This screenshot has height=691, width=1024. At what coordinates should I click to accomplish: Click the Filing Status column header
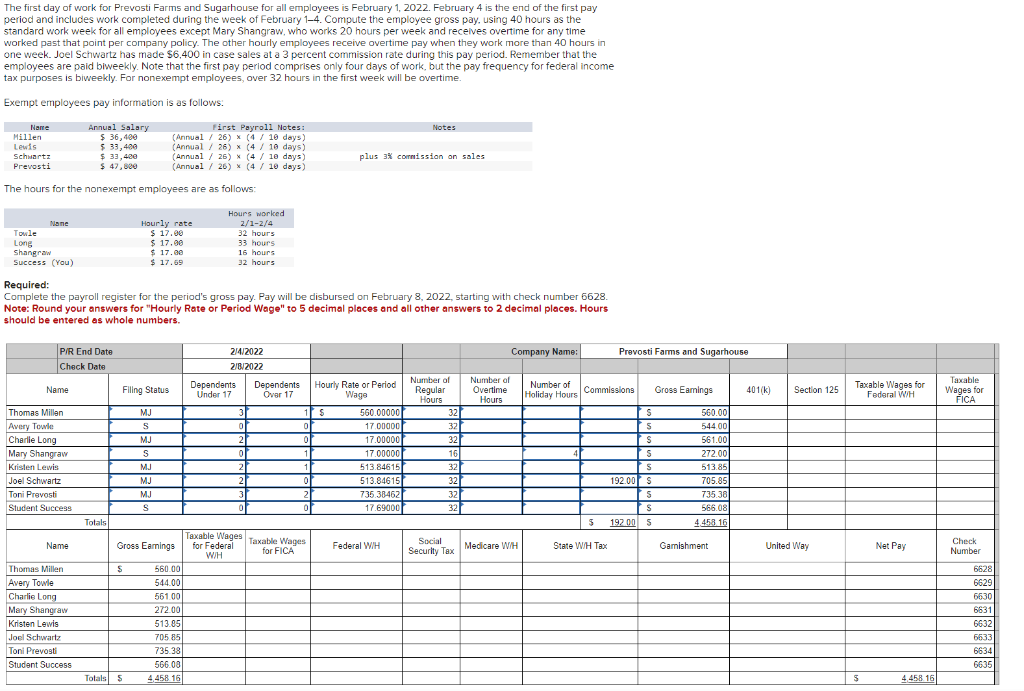click(146, 390)
